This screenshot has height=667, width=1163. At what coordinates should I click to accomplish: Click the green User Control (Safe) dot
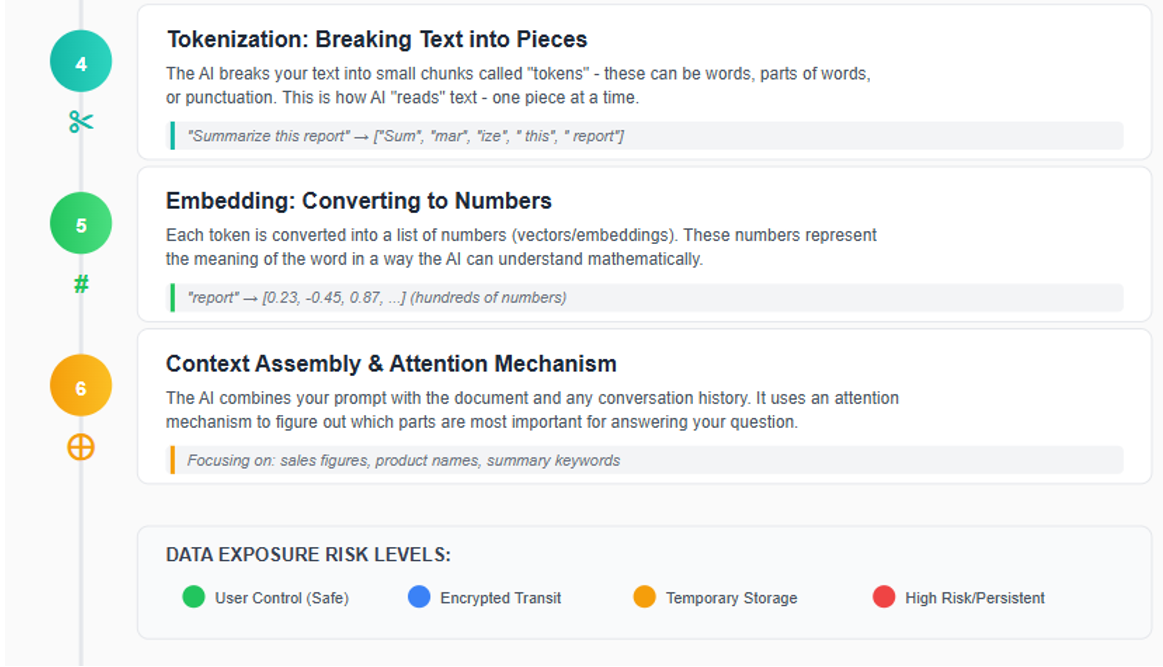(193, 597)
